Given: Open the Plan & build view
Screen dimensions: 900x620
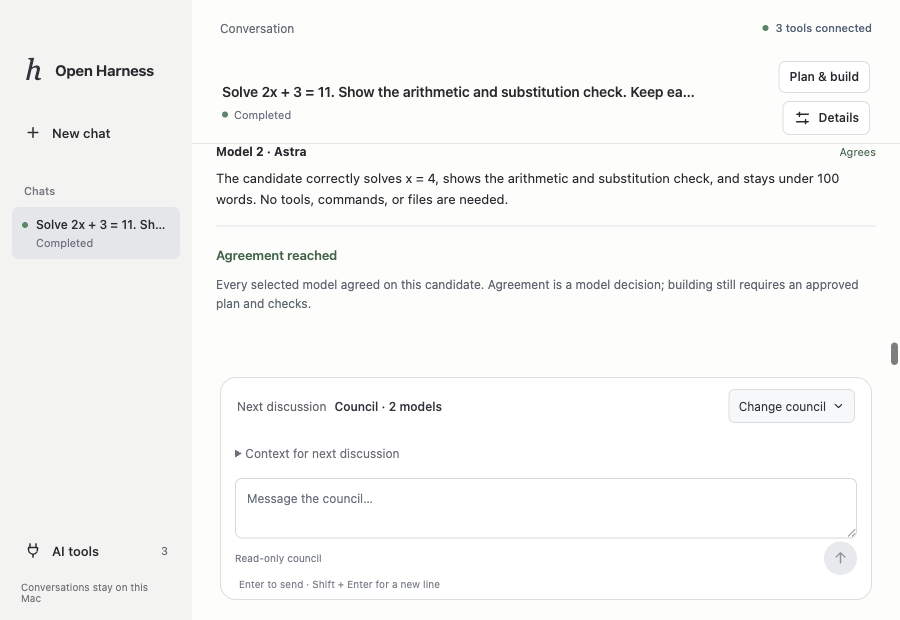Looking at the screenshot, I should coord(824,77).
